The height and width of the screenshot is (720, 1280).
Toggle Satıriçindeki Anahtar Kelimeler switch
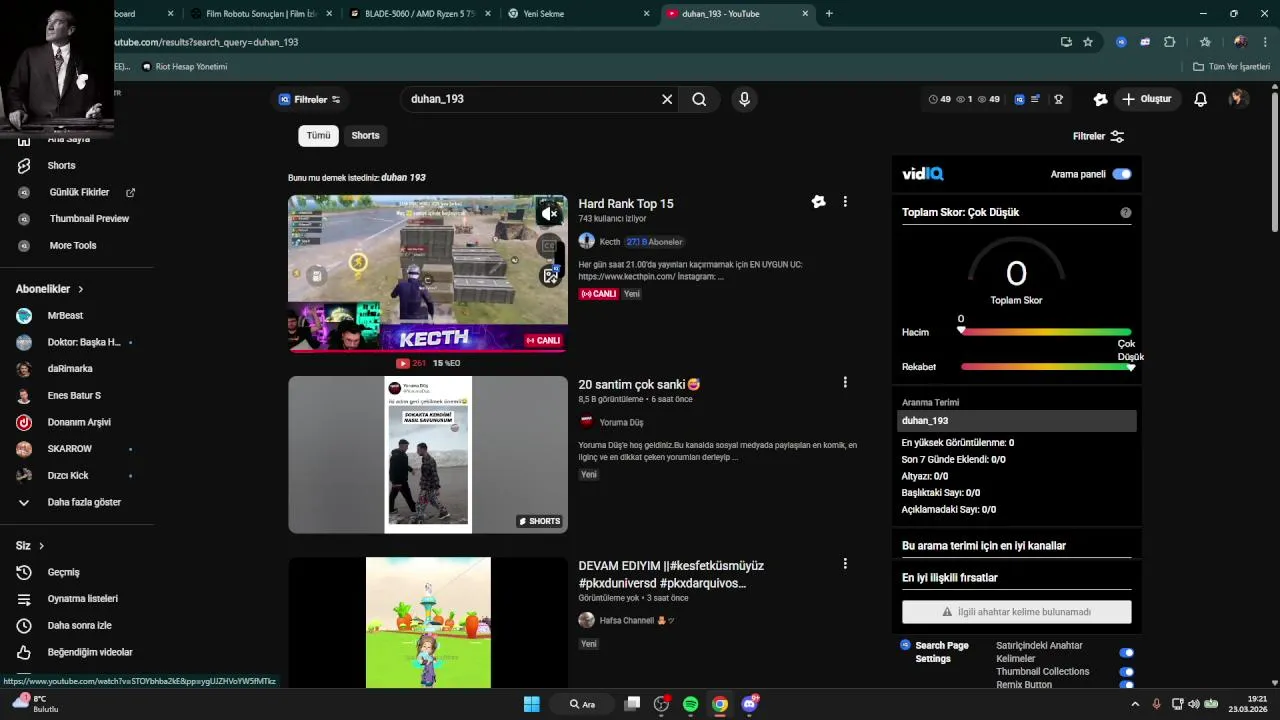[x=1126, y=653]
